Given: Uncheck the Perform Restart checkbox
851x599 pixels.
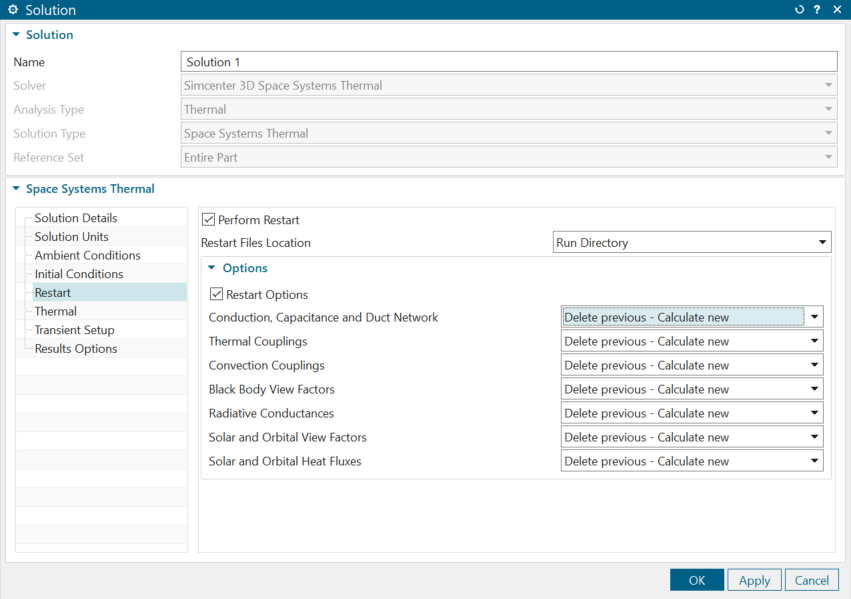Looking at the screenshot, I should click(x=209, y=220).
